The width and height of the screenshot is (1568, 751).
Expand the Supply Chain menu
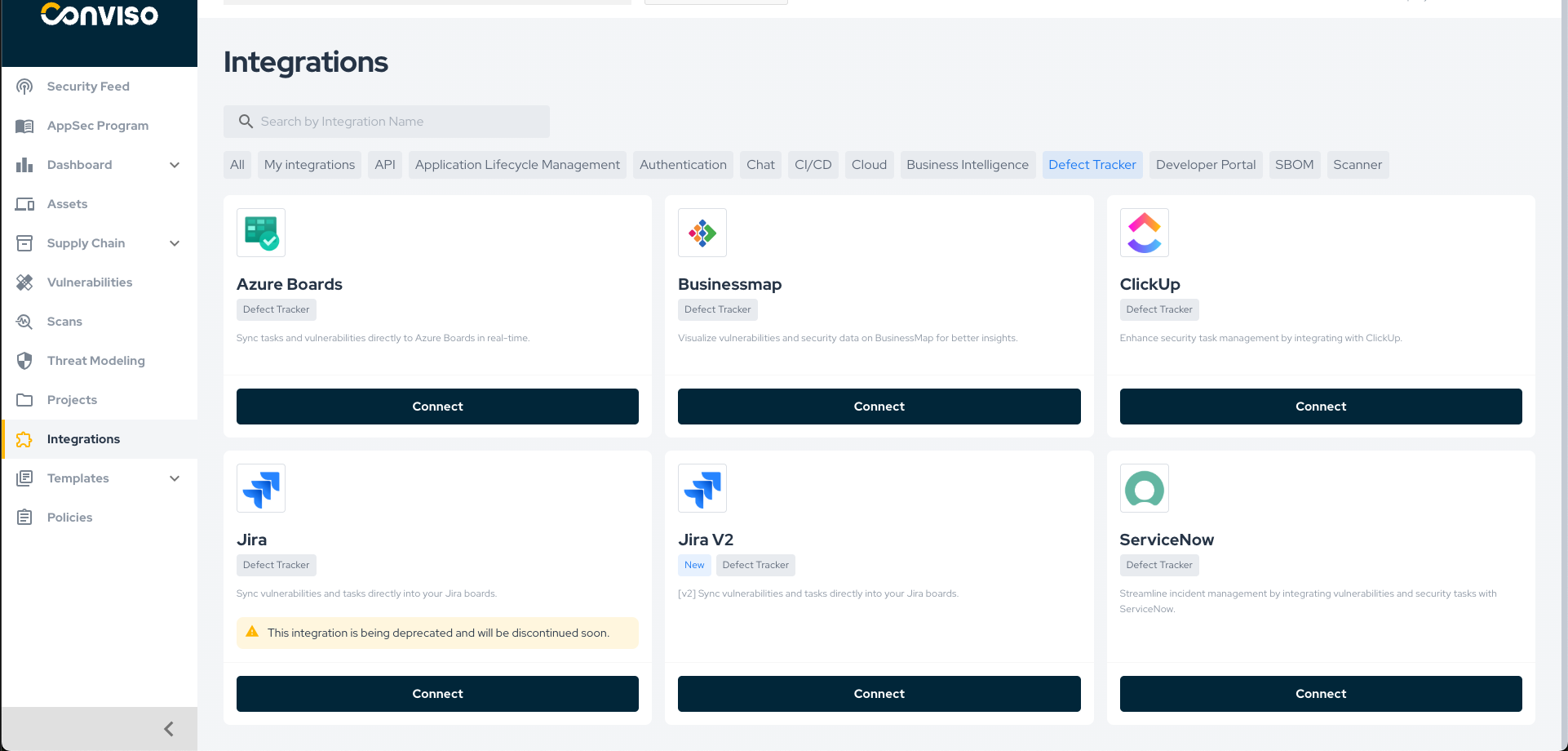(174, 242)
